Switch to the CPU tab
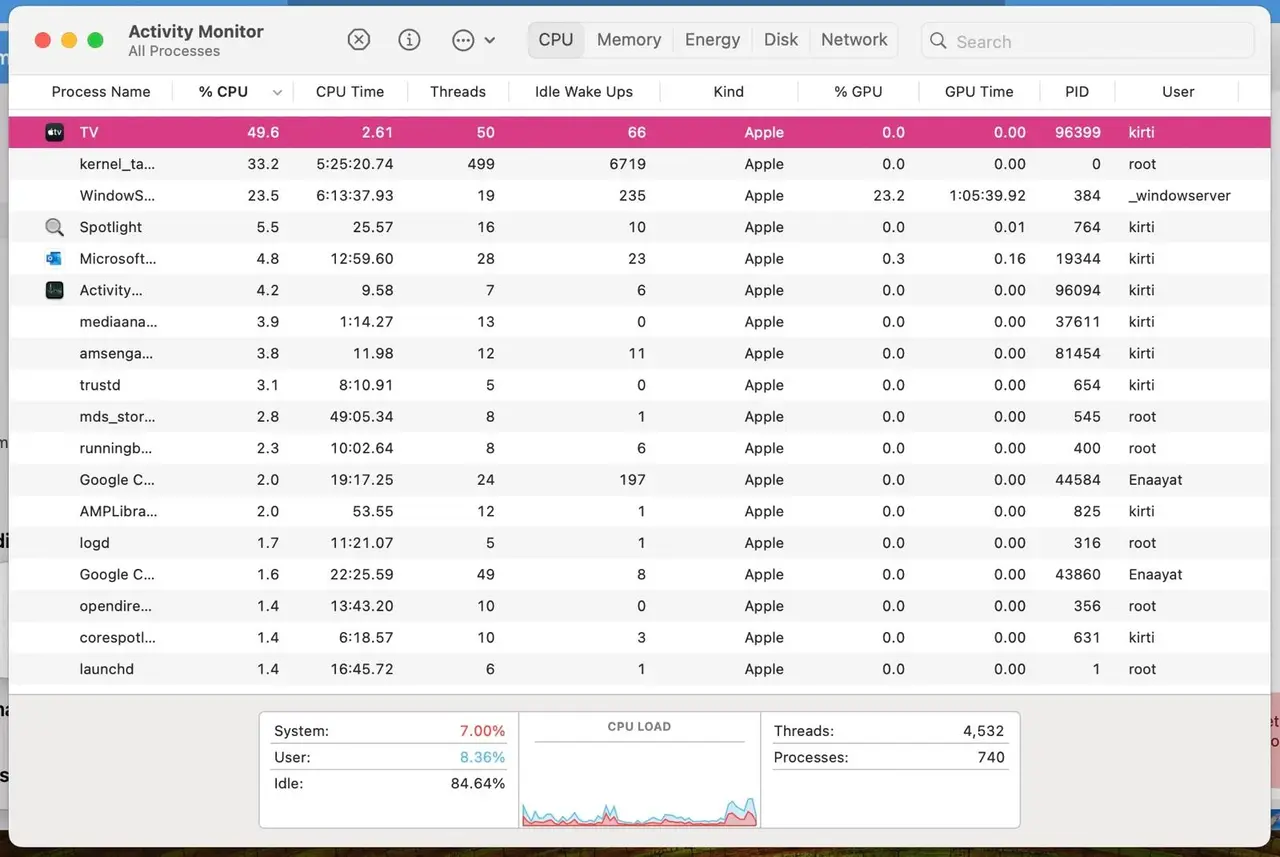 (556, 40)
